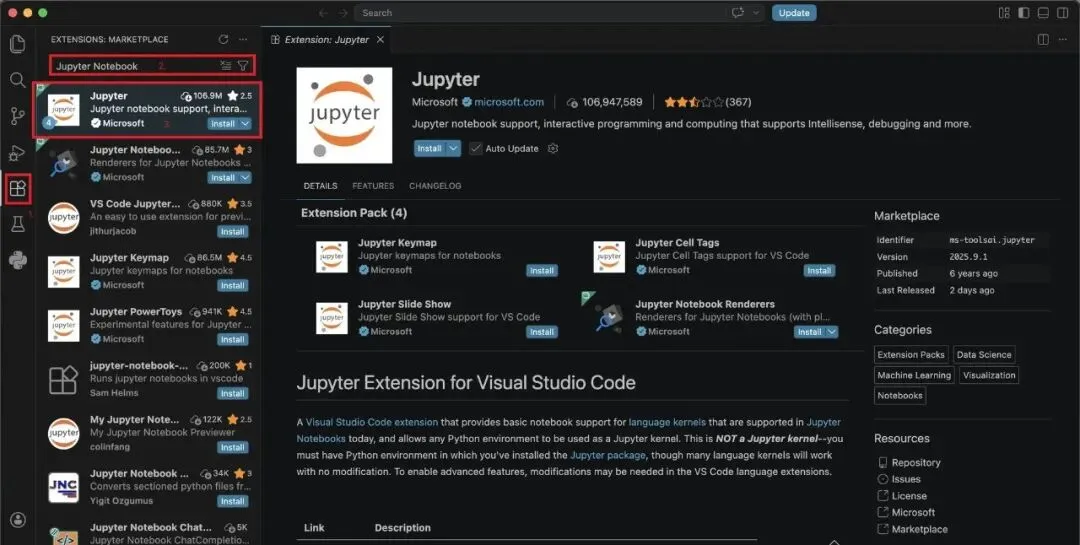Screen dimensions: 1080x545
Task: Select the Extension Packs category tag
Action: [x=911, y=355]
